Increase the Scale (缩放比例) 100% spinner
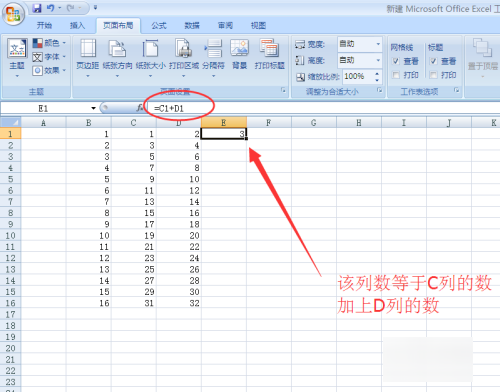 377,74
